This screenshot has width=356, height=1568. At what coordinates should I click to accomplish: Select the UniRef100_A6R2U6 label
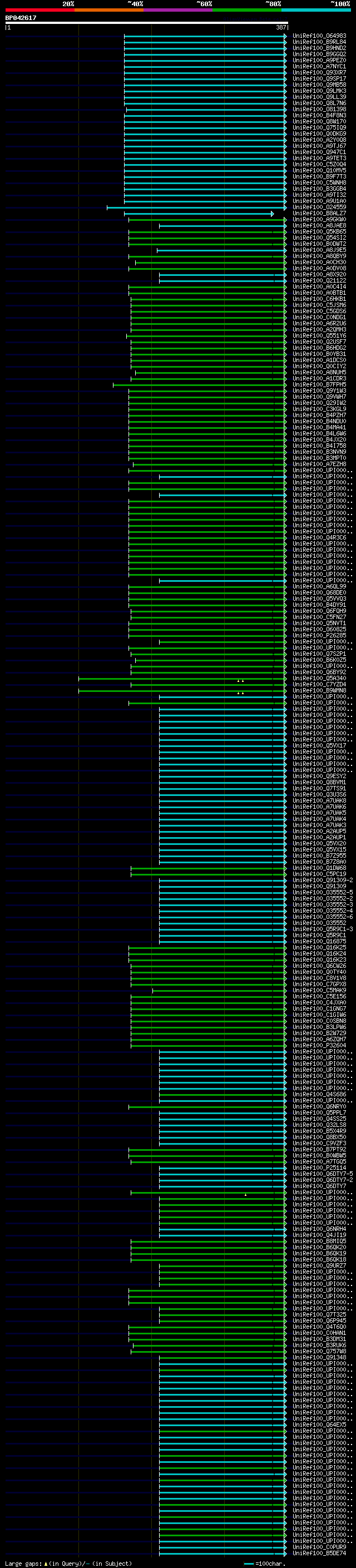tap(319, 324)
